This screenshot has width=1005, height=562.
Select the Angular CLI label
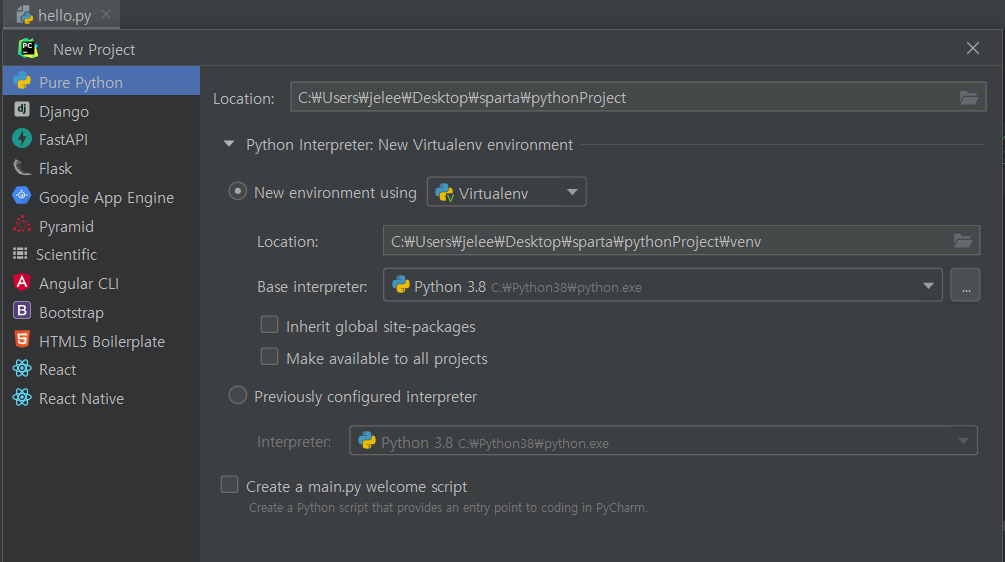click(x=79, y=283)
